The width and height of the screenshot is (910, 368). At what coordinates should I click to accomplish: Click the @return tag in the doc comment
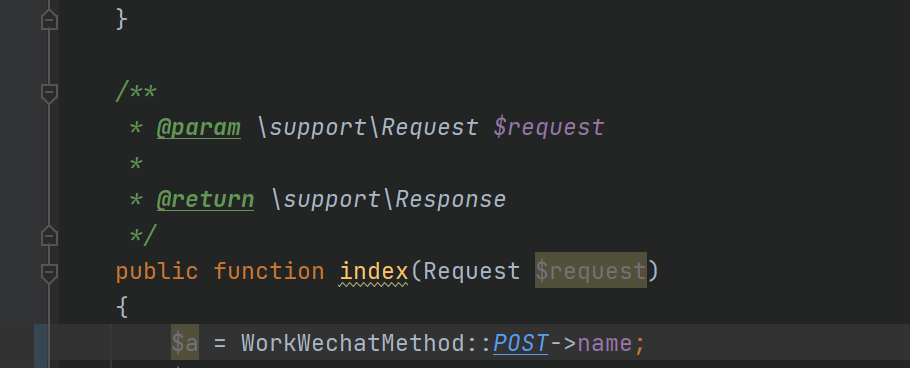205,199
